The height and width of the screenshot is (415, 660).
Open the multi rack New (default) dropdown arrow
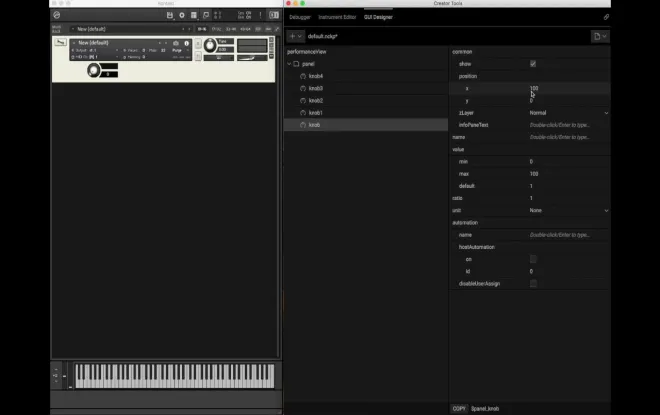(x=73, y=29)
